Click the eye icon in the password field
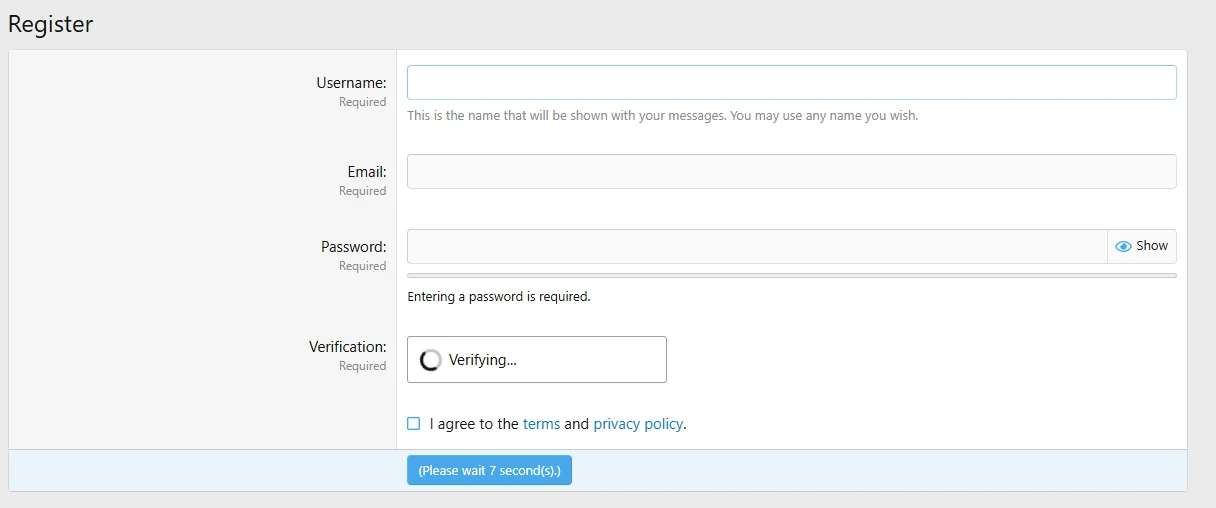The image size is (1216, 508). click(x=1123, y=246)
